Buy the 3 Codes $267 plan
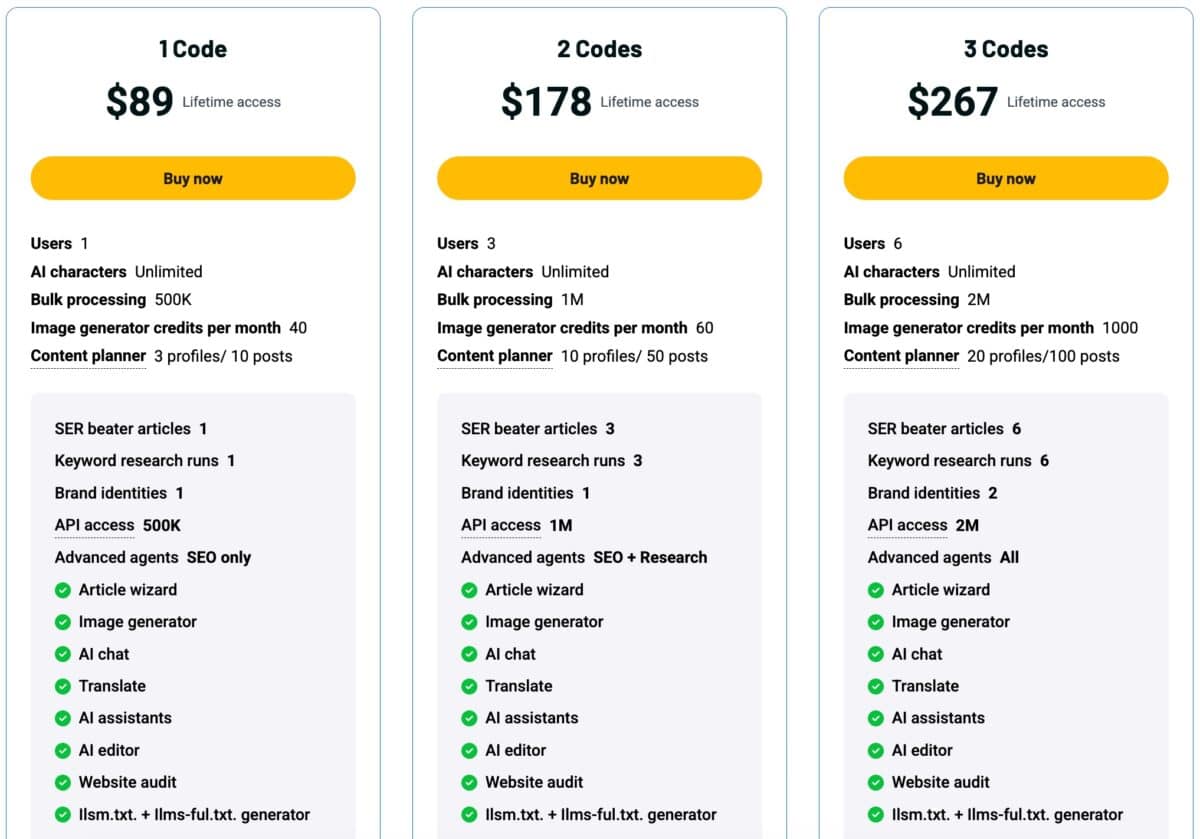The image size is (1200, 839). click(x=1005, y=179)
